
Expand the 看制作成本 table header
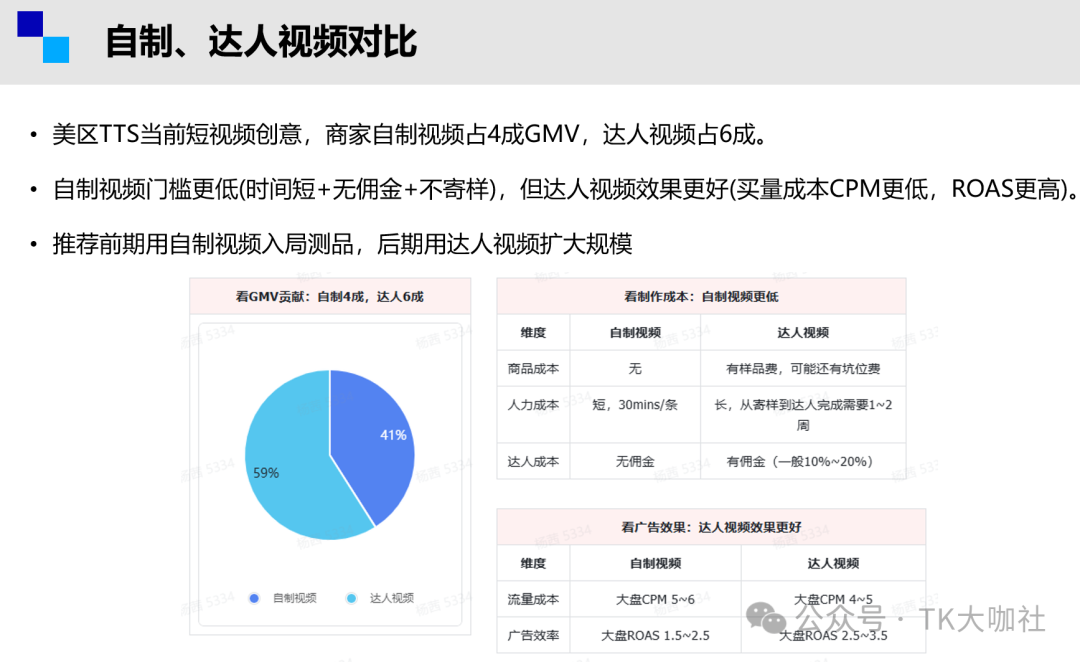(702, 296)
